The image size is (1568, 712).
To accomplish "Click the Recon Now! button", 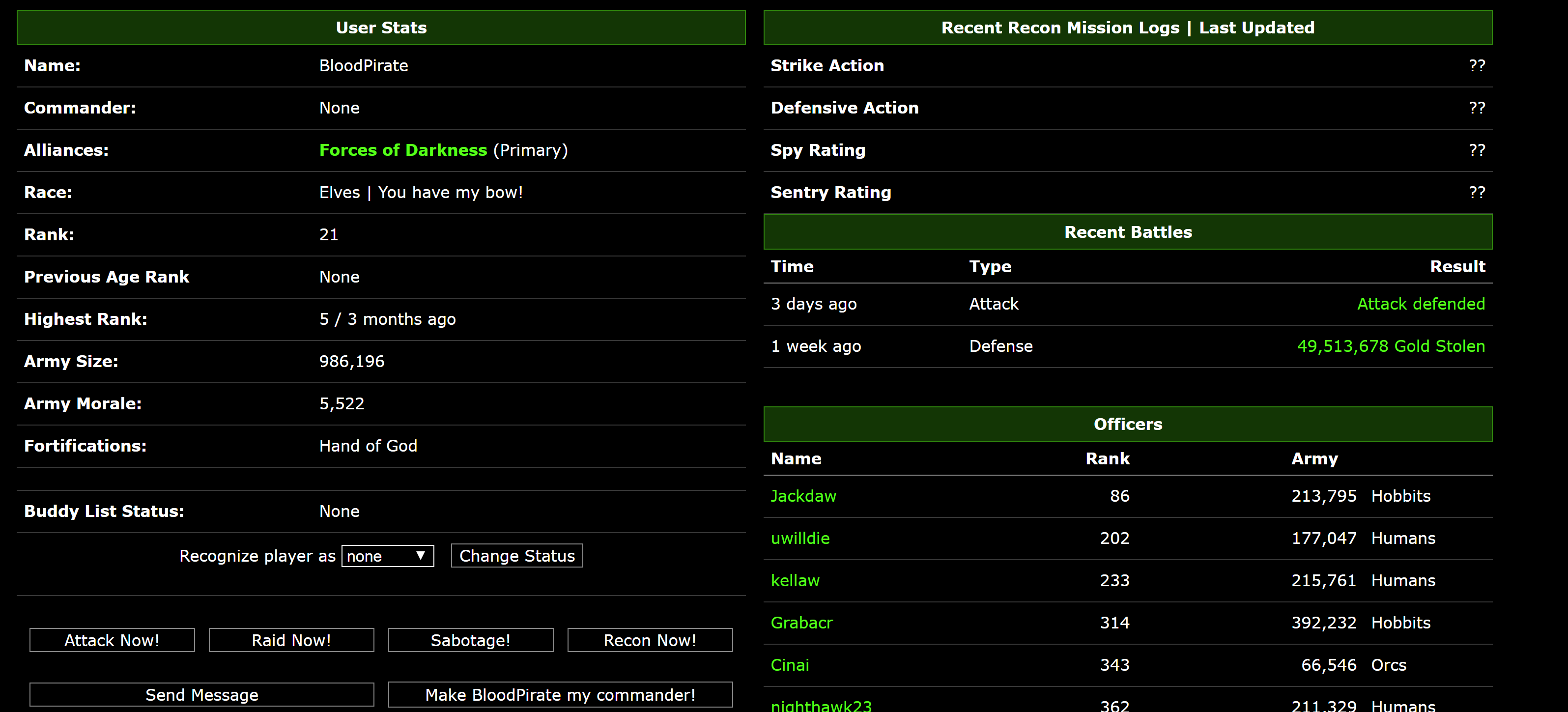I will pos(650,640).
